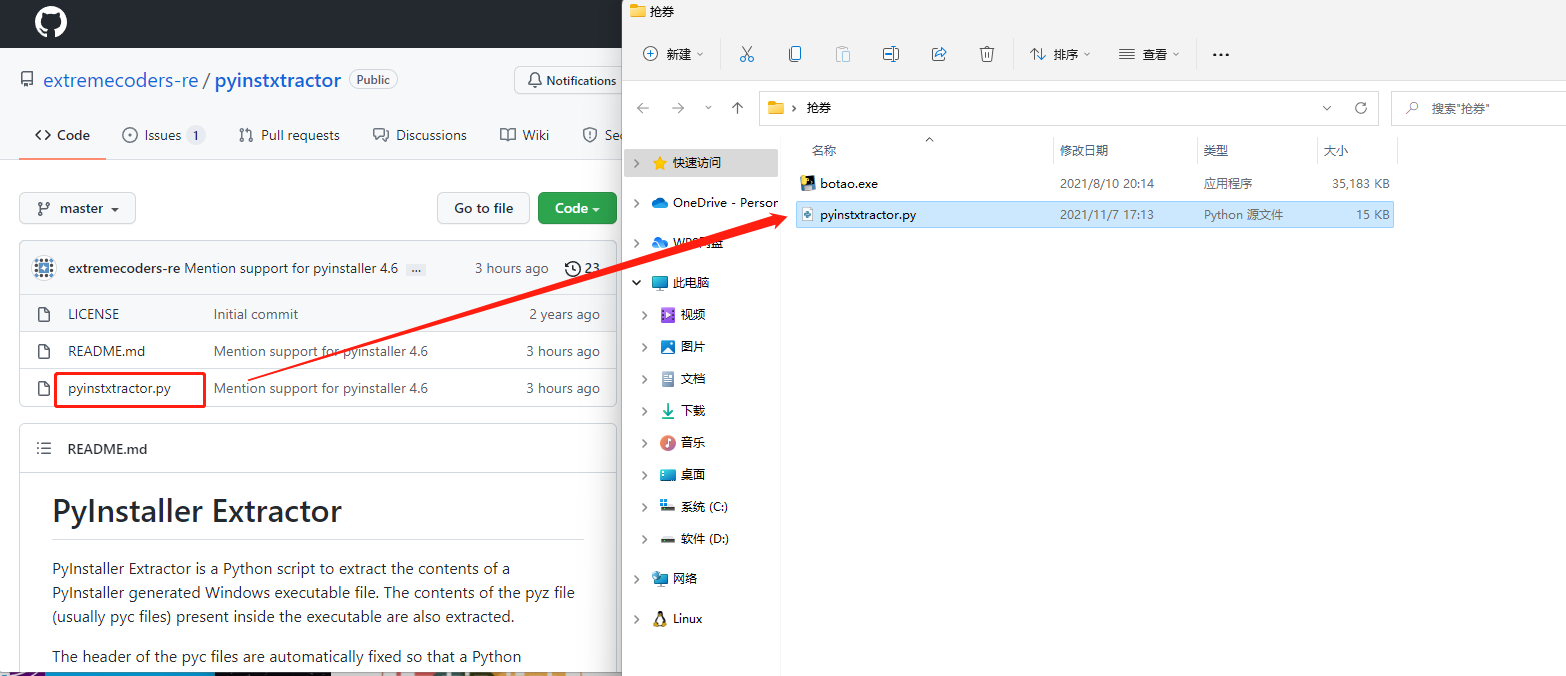Expand the Linux tree node
This screenshot has width=1566, height=676.
pyautogui.click(x=638, y=619)
